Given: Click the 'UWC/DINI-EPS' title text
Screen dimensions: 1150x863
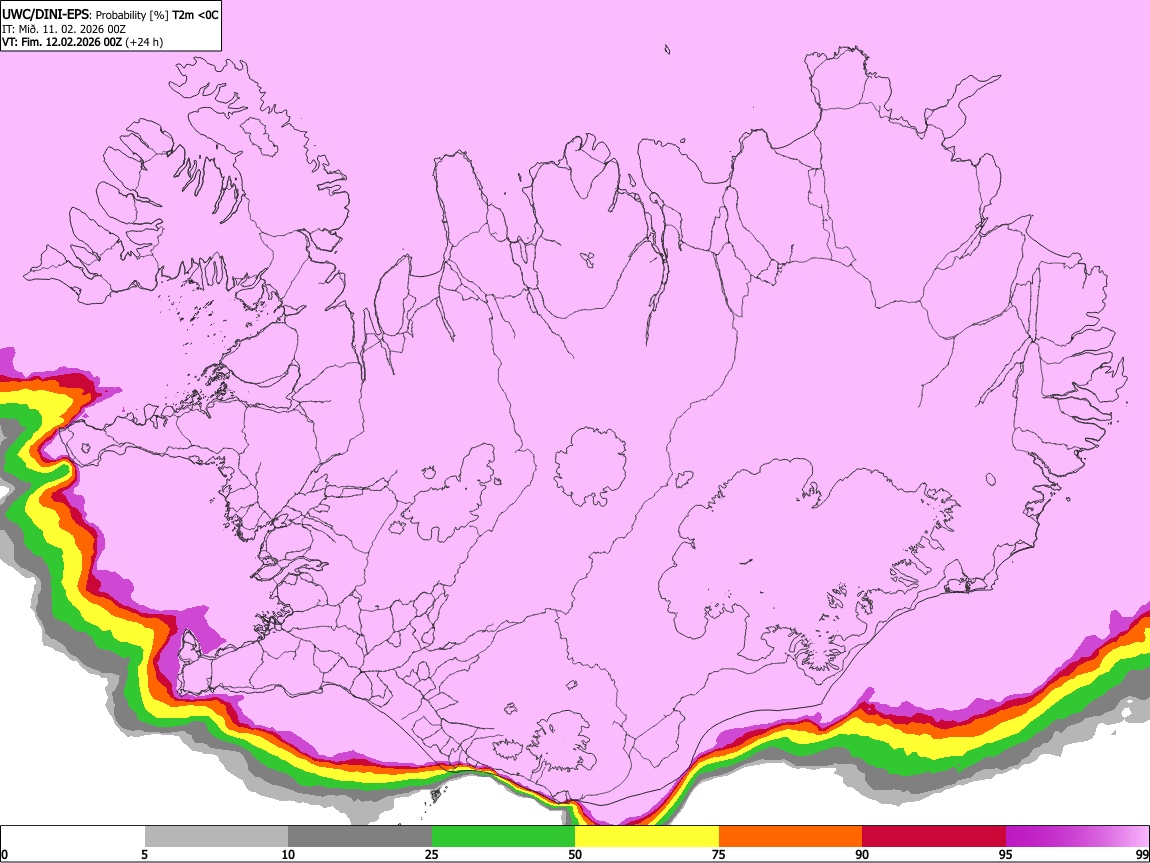Looking at the screenshot, I should (45, 15).
